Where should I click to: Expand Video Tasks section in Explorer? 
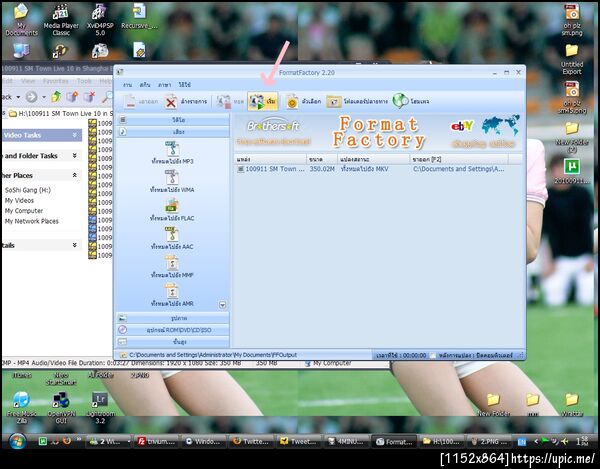[75, 135]
